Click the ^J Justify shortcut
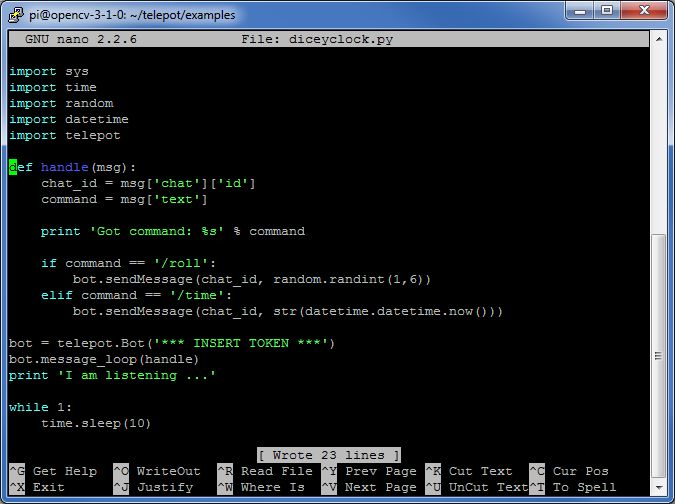 point(153,487)
